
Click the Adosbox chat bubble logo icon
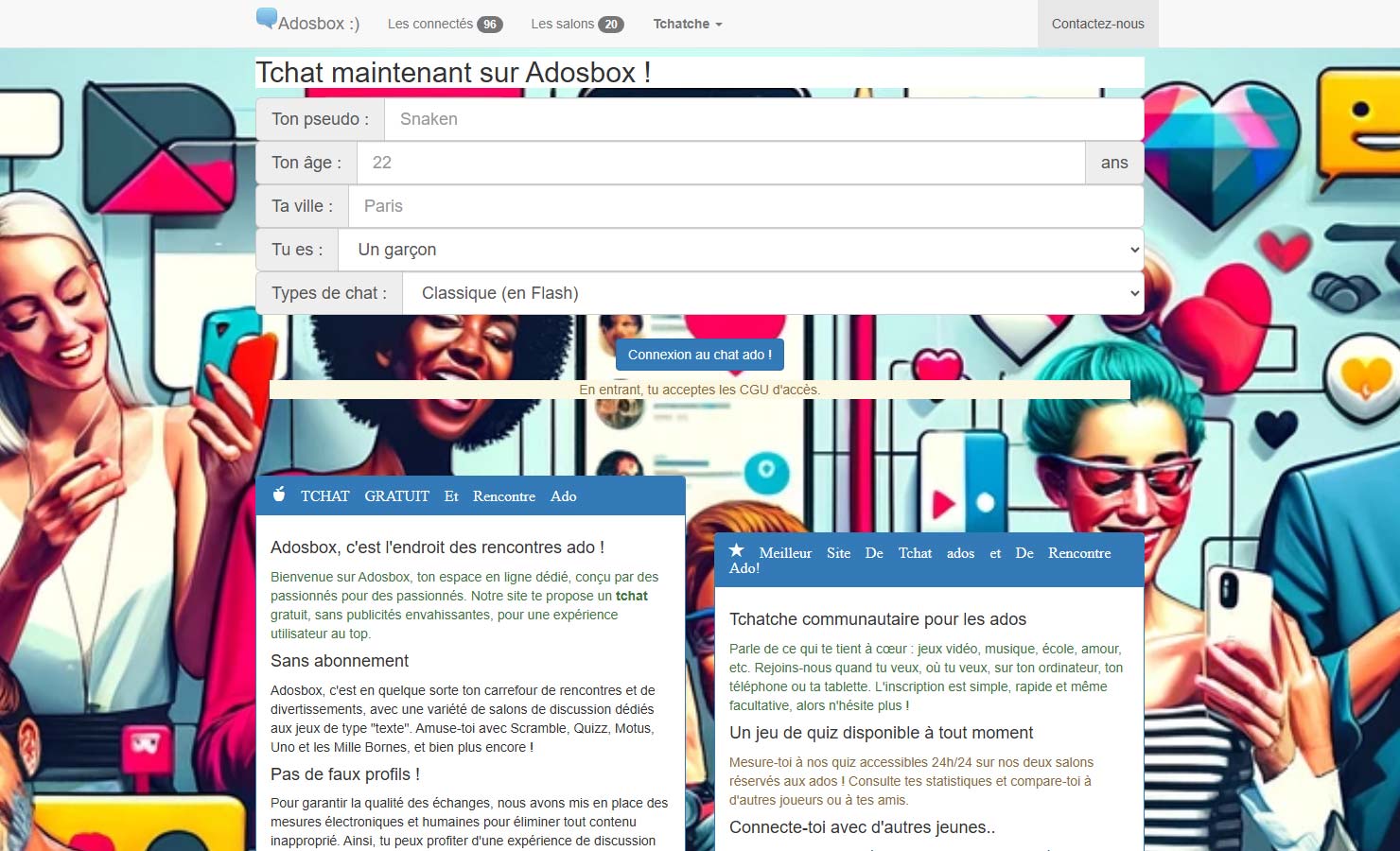(x=267, y=18)
